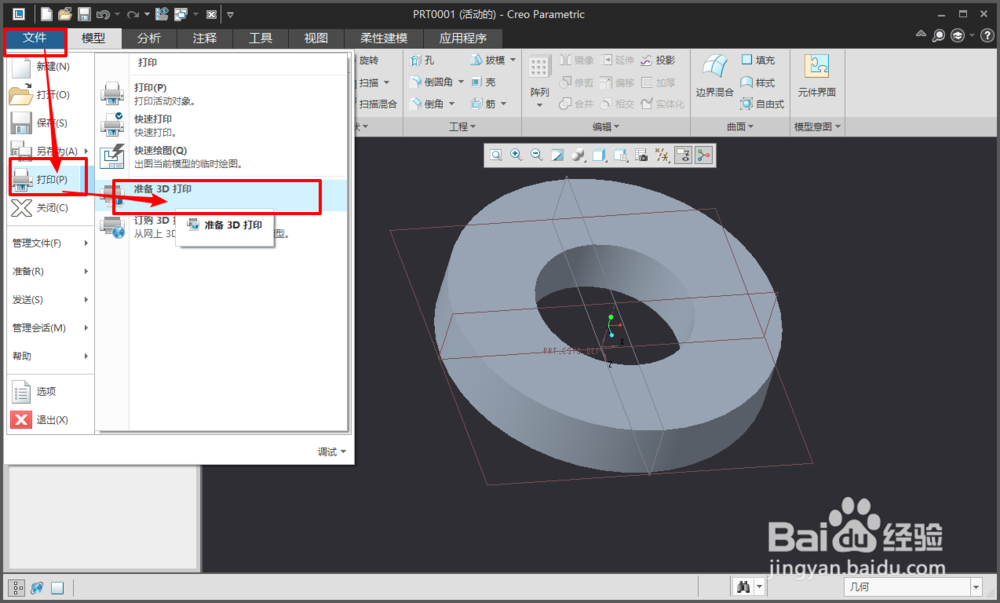1000x603 pixels.
Task: Switch to the 分析 (Analysis) ribbon tab
Action: coord(149,38)
